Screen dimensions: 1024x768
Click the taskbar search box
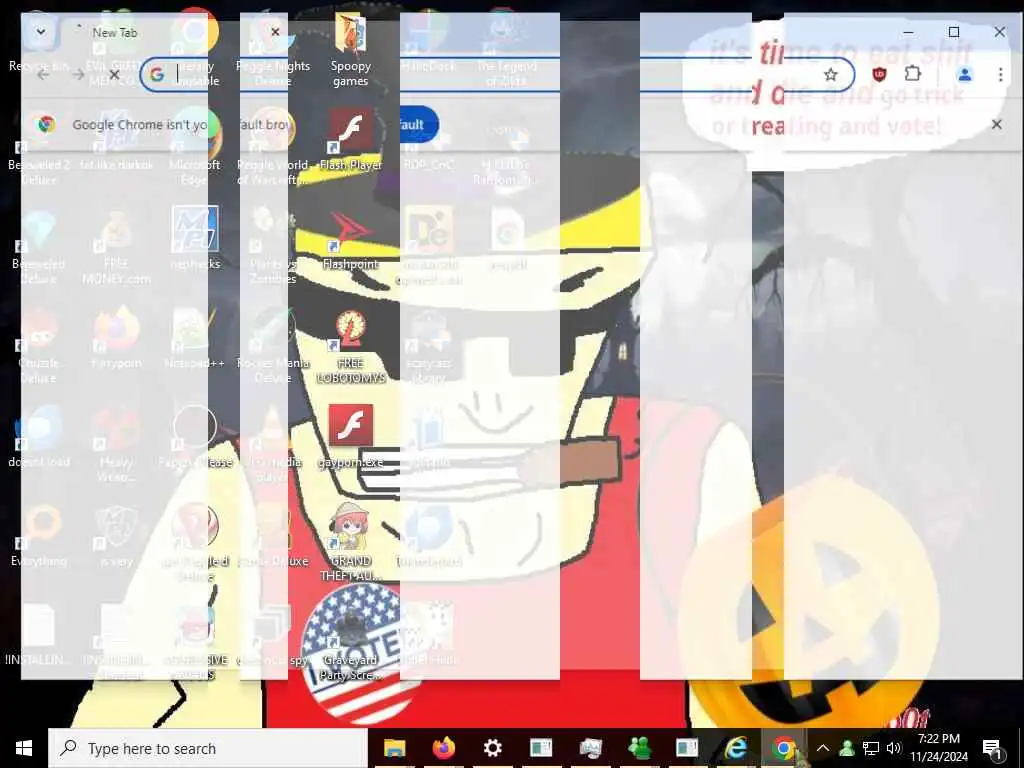click(208, 748)
